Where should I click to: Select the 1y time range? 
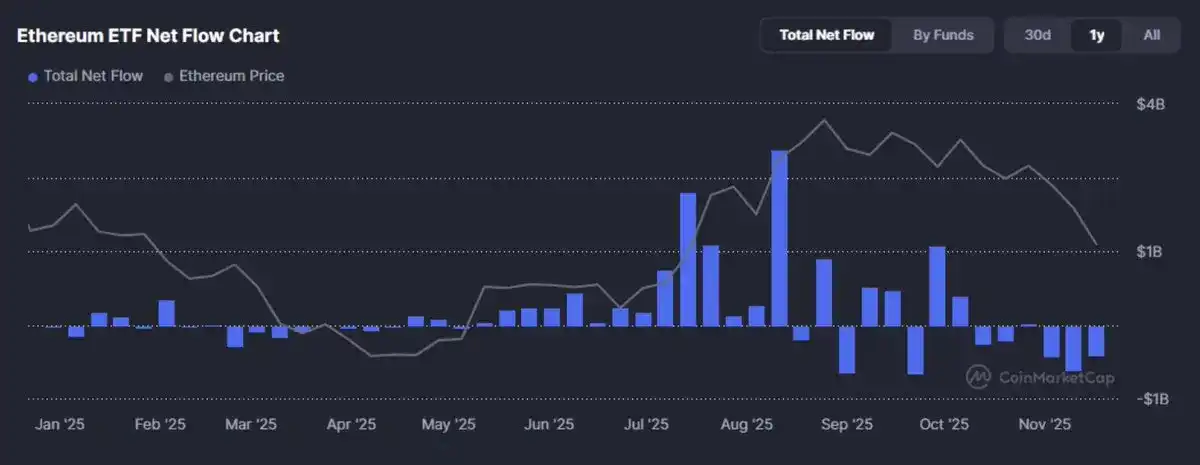click(x=1097, y=35)
